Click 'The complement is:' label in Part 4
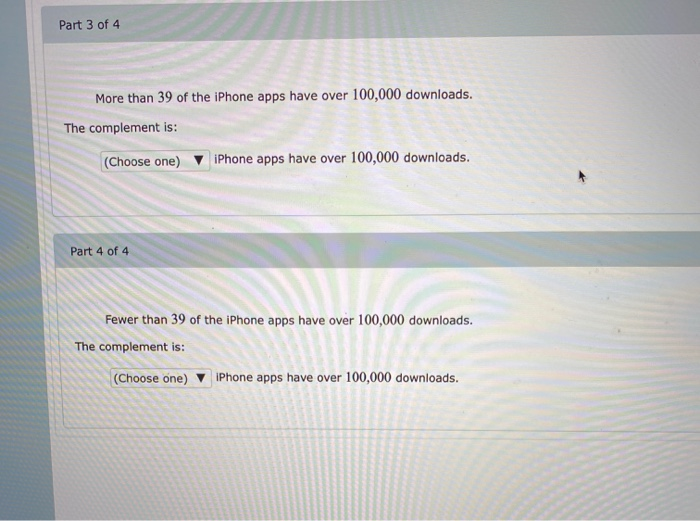Image resolution: width=700 pixels, height=521 pixels. (x=130, y=347)
